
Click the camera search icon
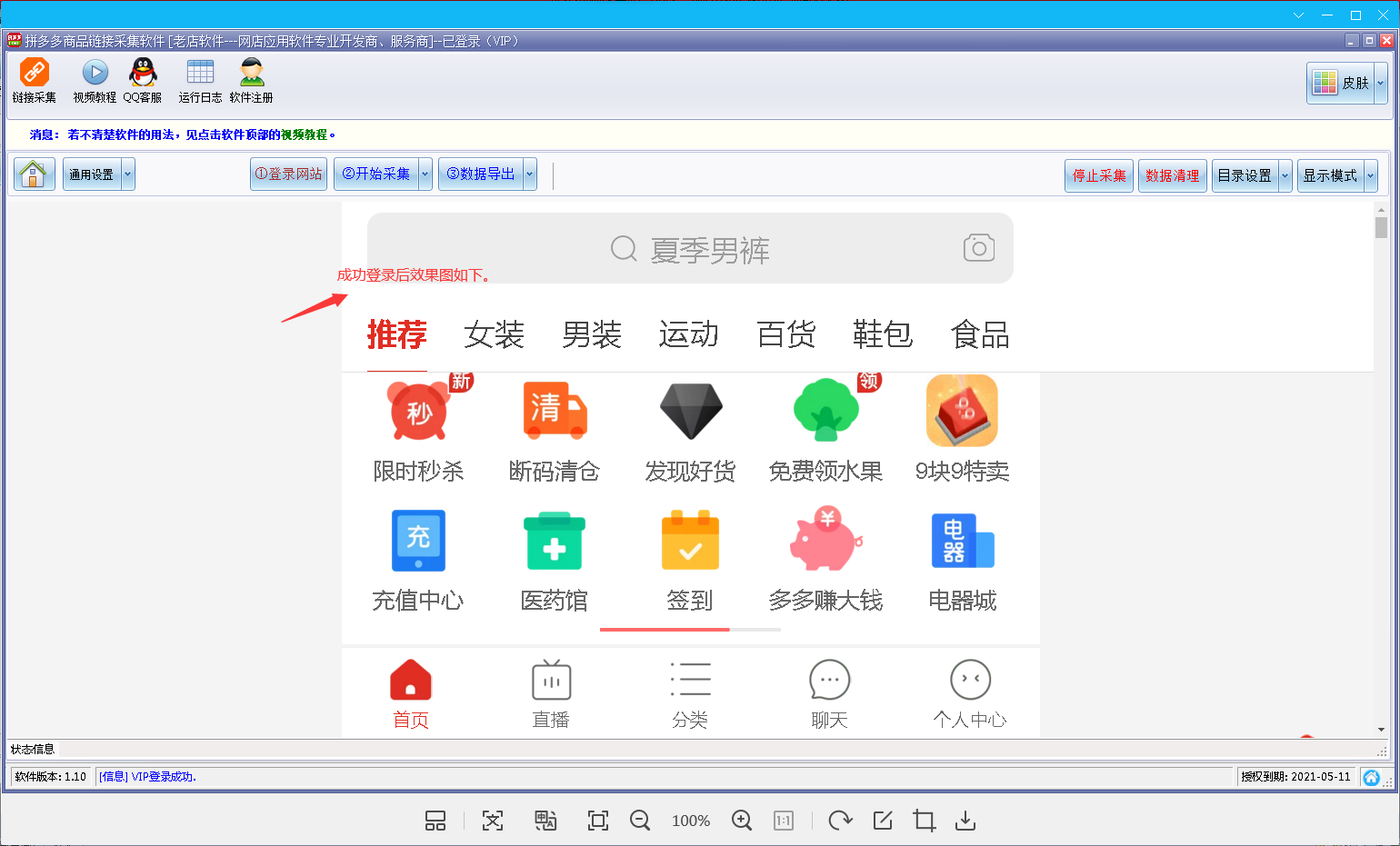979,247
